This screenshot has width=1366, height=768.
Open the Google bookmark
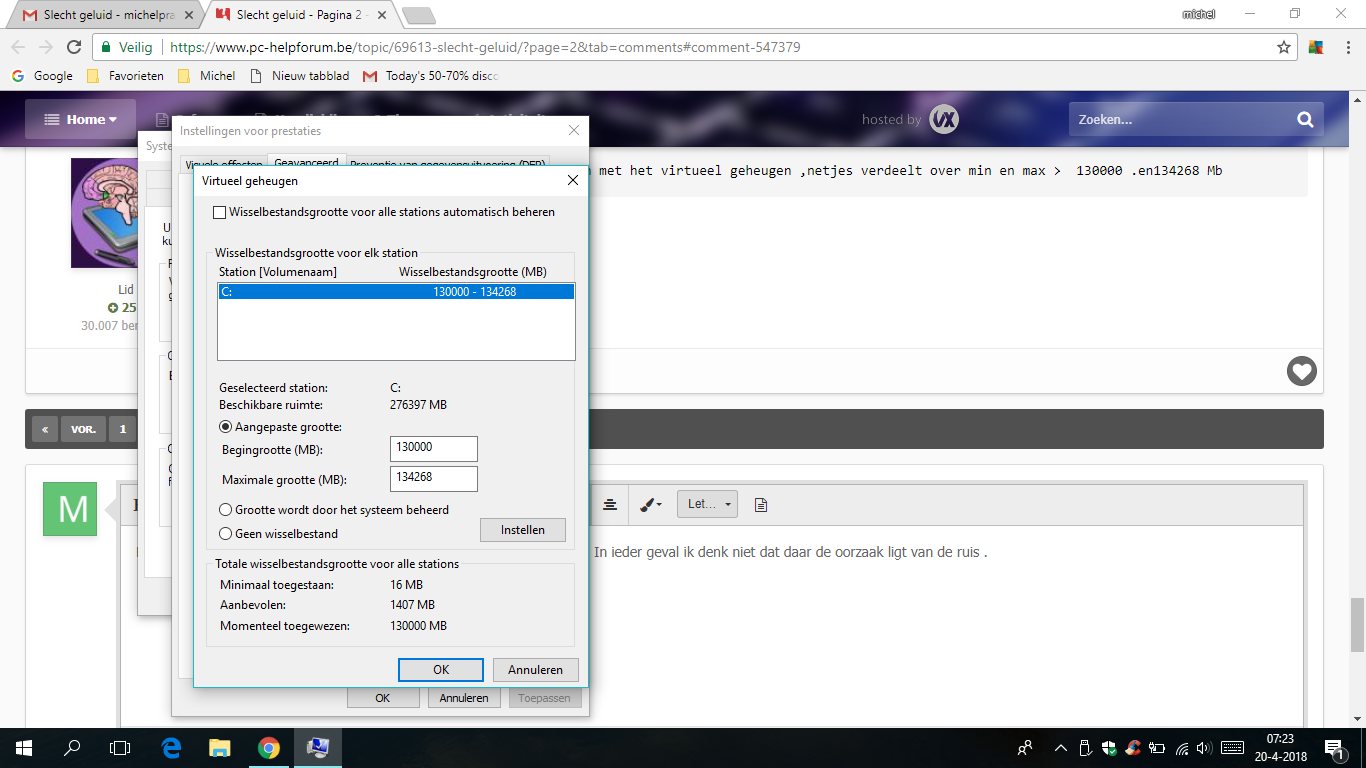[x=42, y=75]
